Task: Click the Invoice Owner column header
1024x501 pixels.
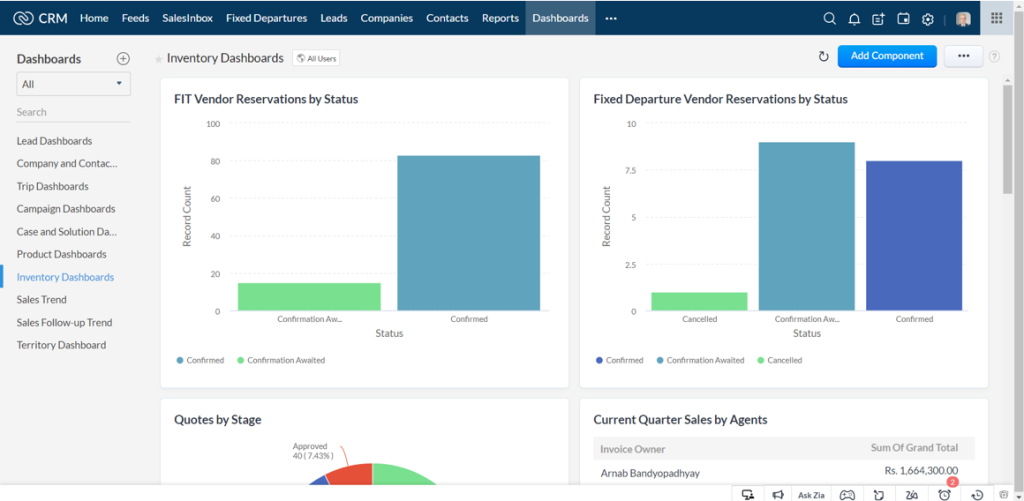Action: tap(633, 449)
